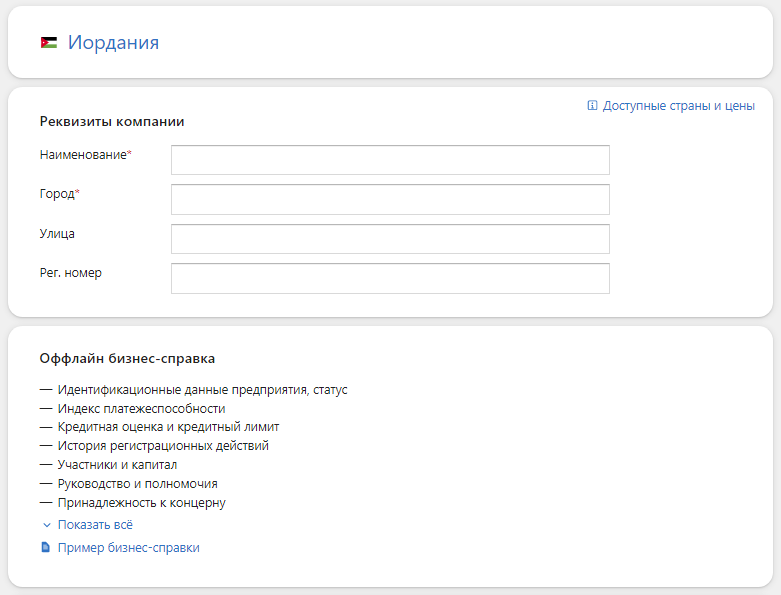Click the Jordan flag icon
This screenshot has width=781, height=595.
[x=49, y=43]
